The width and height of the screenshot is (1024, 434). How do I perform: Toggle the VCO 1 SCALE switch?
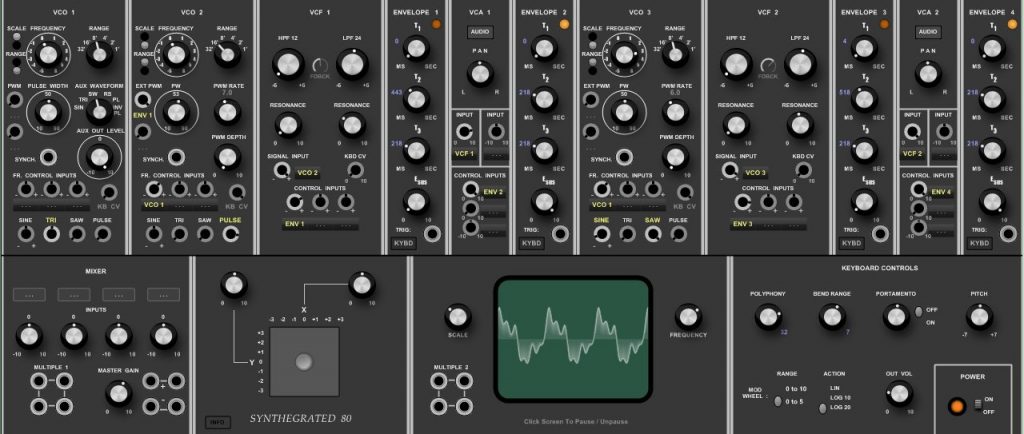pos(16,38)
